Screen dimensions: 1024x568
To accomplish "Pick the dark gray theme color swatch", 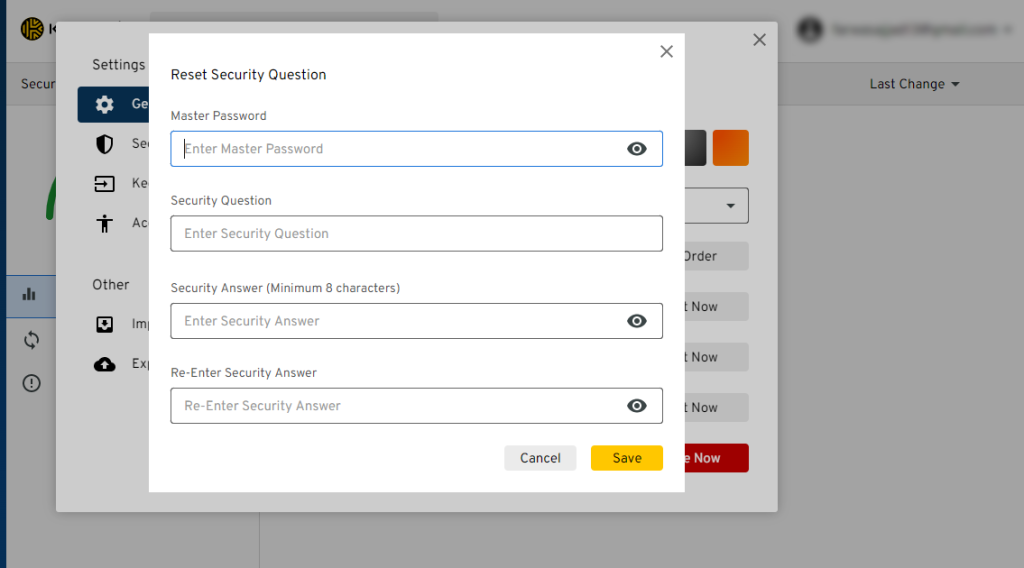I will pyautogui.click(x=696, y=148).
